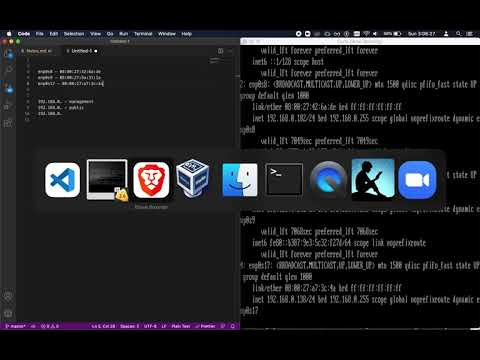Screen dimensions: 480x360
Task: Split the editor to the right
Action: 220,51
